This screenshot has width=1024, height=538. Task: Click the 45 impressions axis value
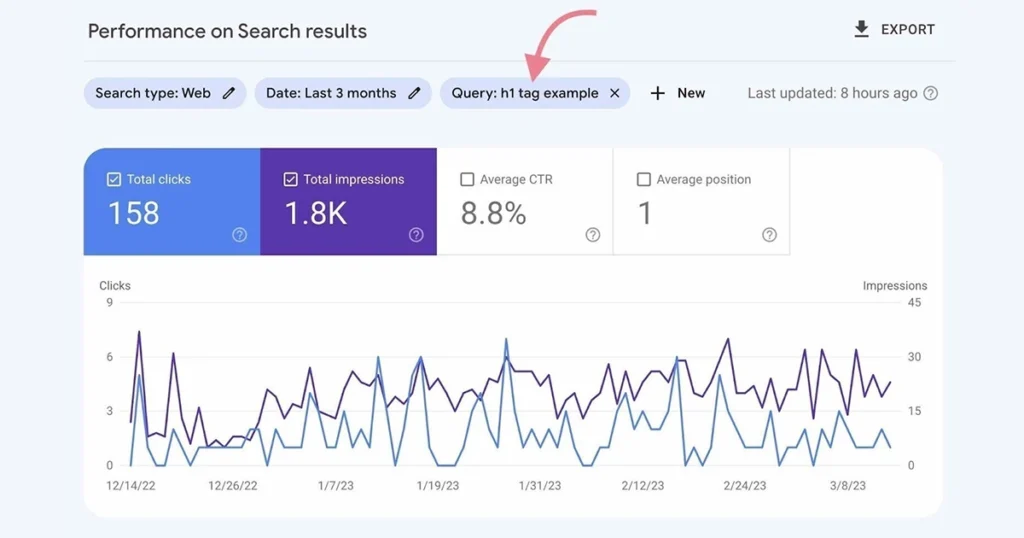click(914, 302)
